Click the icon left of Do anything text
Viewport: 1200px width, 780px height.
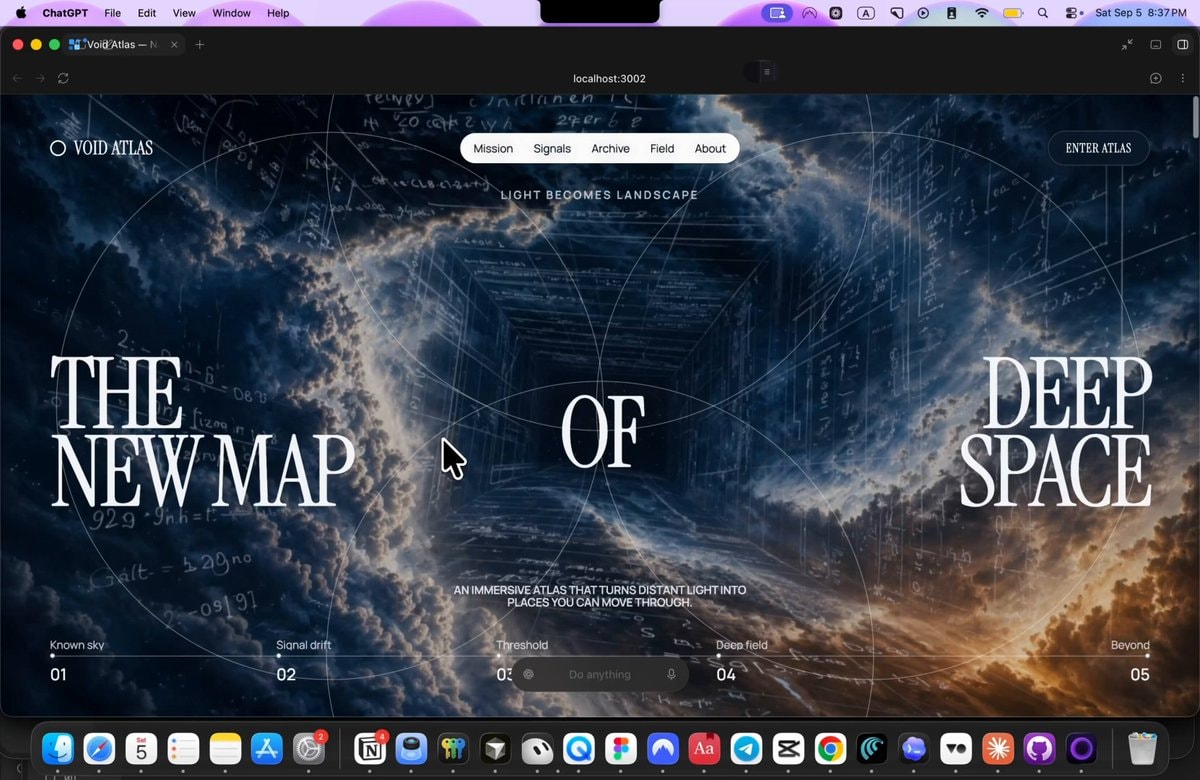coord(529,675)
